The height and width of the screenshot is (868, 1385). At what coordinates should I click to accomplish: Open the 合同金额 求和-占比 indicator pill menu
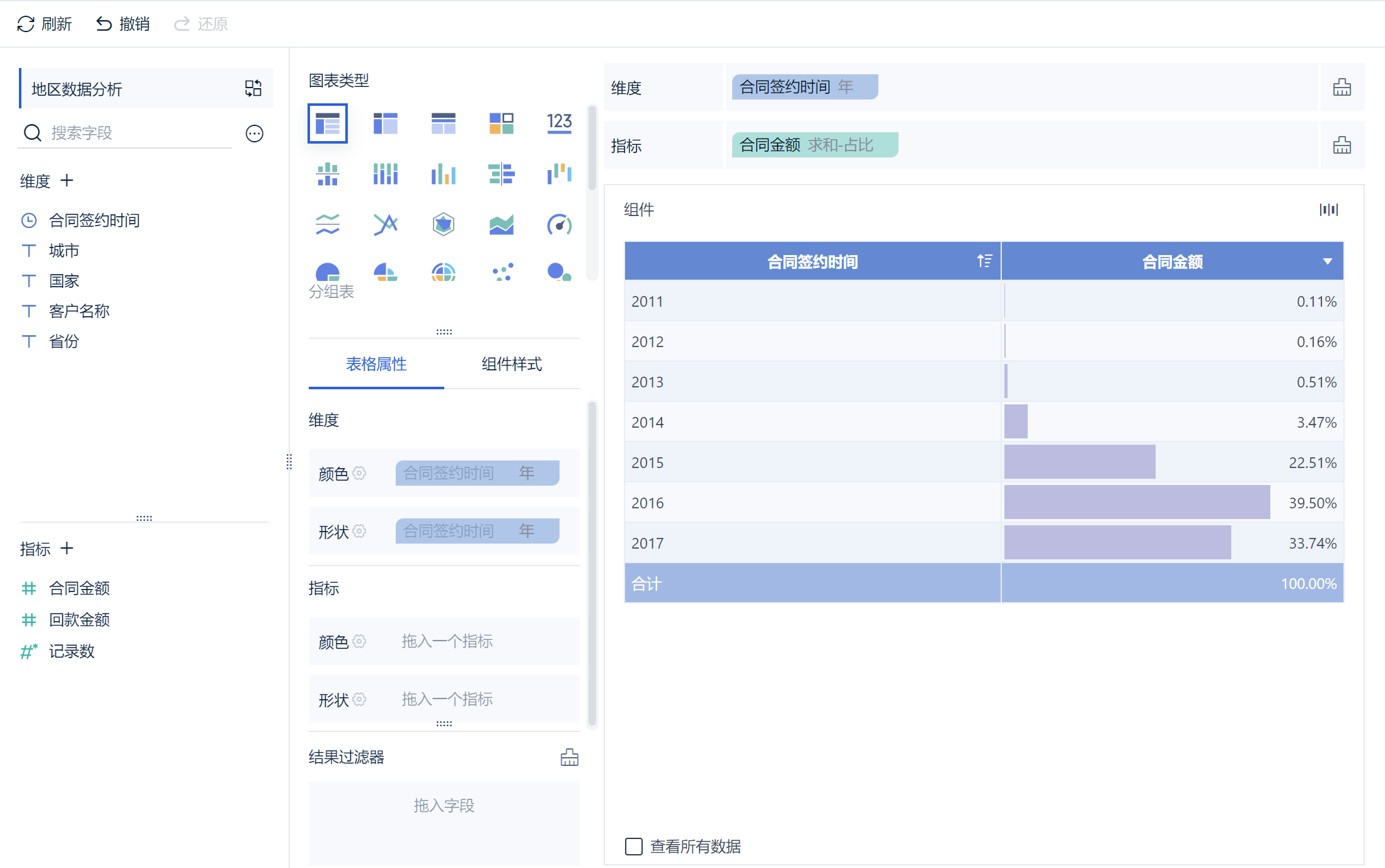(x=815, y=145)
